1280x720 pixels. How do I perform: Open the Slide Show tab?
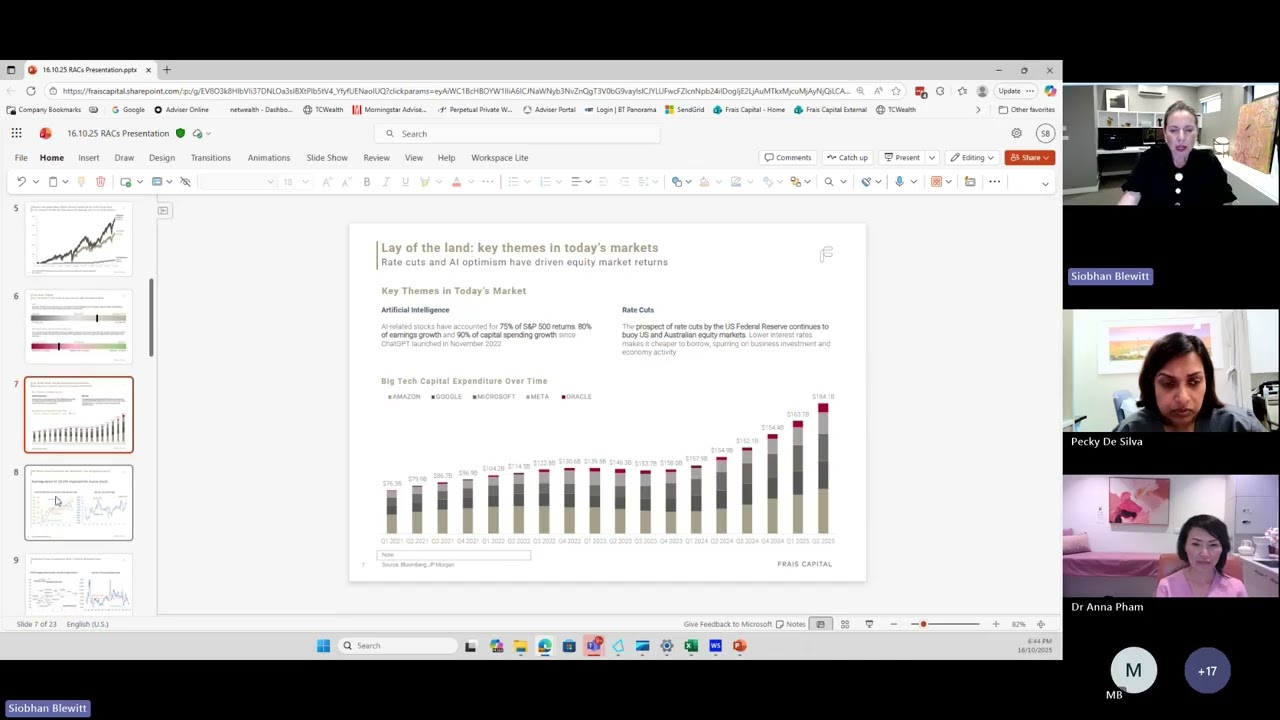point(327,157)
